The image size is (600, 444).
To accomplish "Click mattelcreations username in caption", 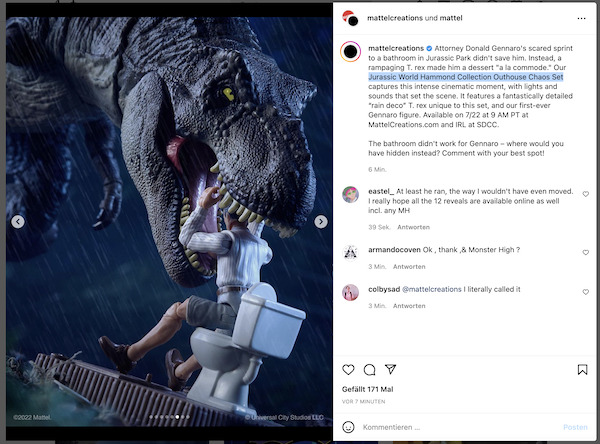I will (396, 48).
